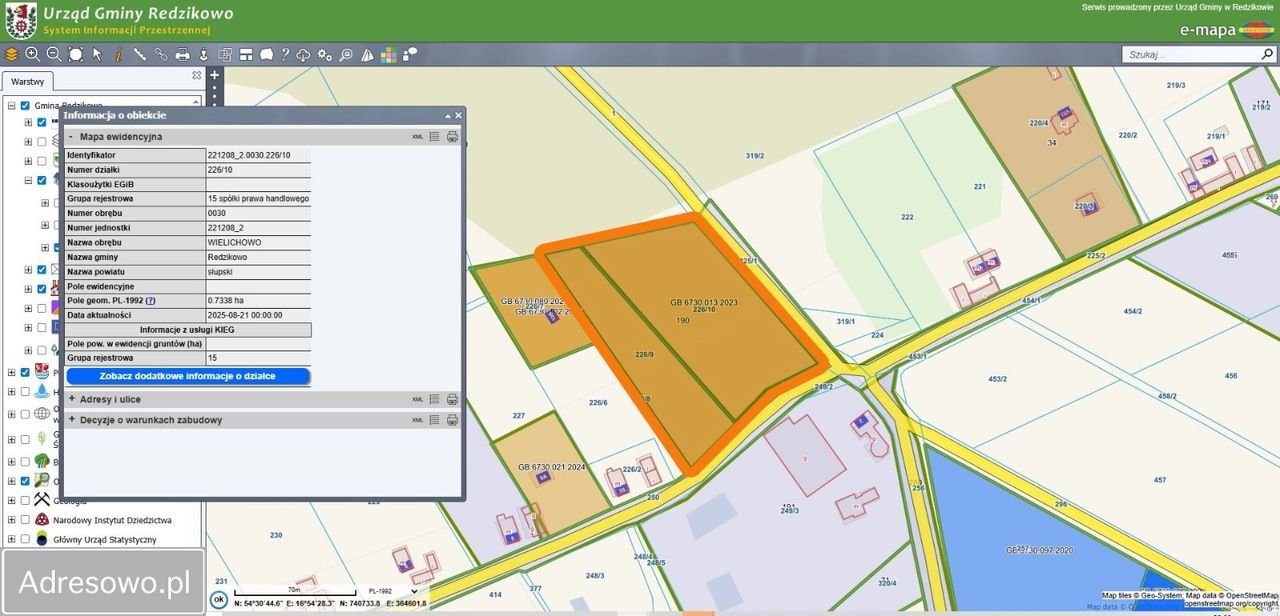Select the zoom in magnifier tool
Image resolution: width=1280 pixels, height=616 pixels.
[32, 54]
